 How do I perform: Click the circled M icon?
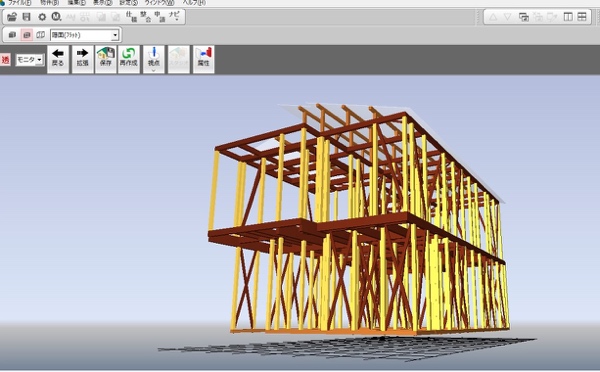click(56, 17)
